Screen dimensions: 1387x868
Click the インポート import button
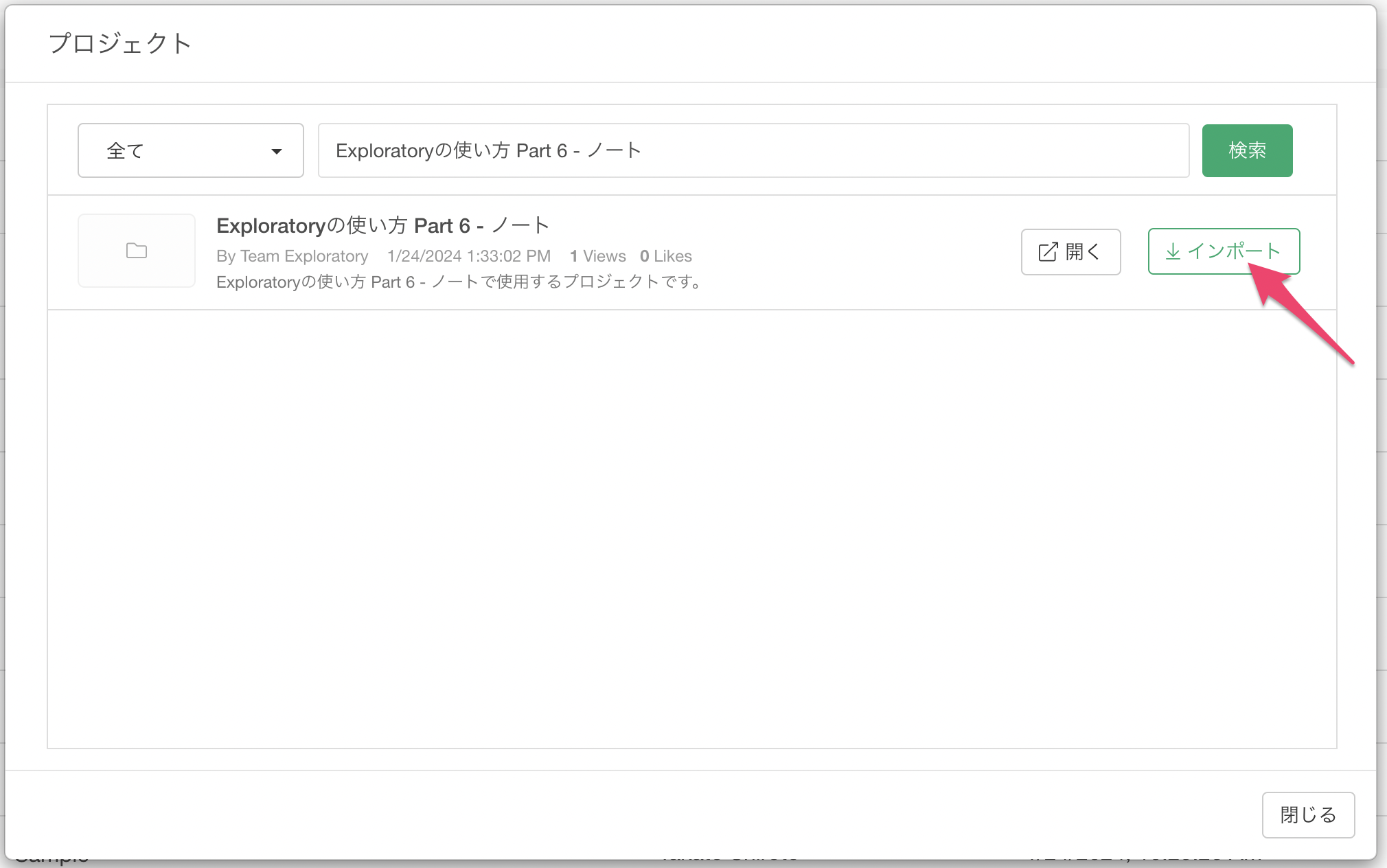click(1224, 251)
